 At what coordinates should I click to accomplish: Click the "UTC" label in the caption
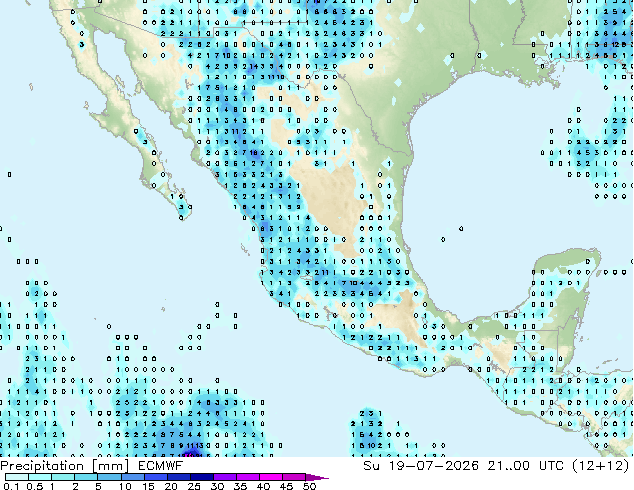552,466
